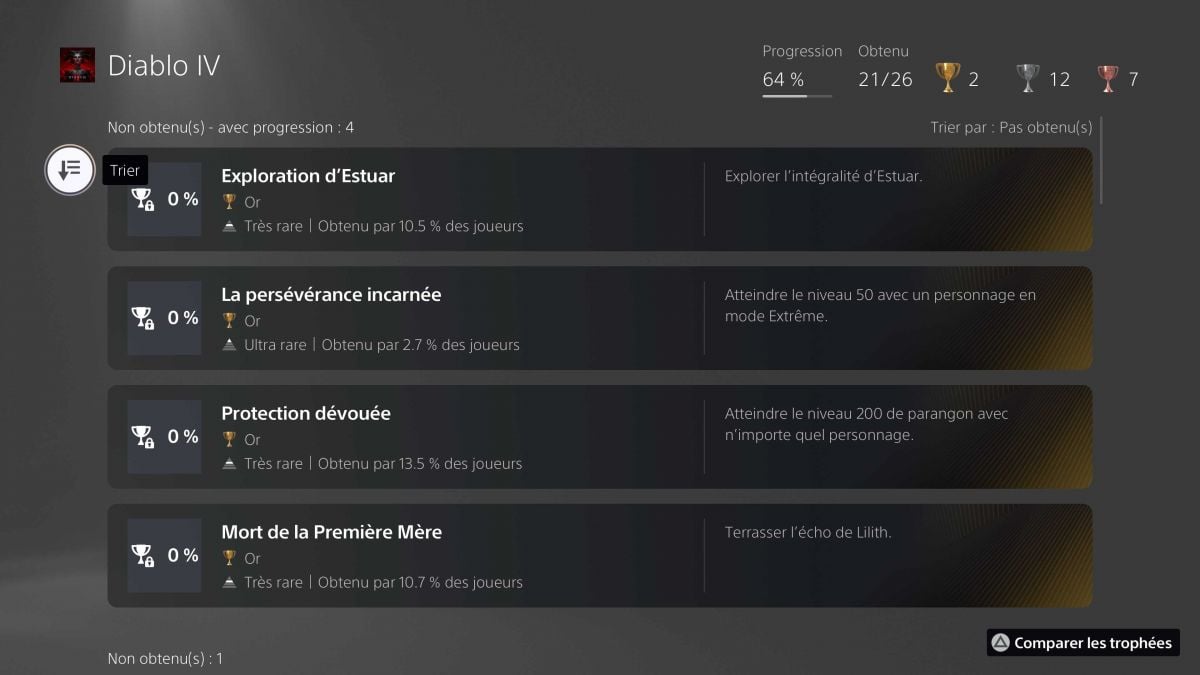1200x675 pixels.
Task: Click the silver trophy count icon
Action: (x=1028, y=78)
